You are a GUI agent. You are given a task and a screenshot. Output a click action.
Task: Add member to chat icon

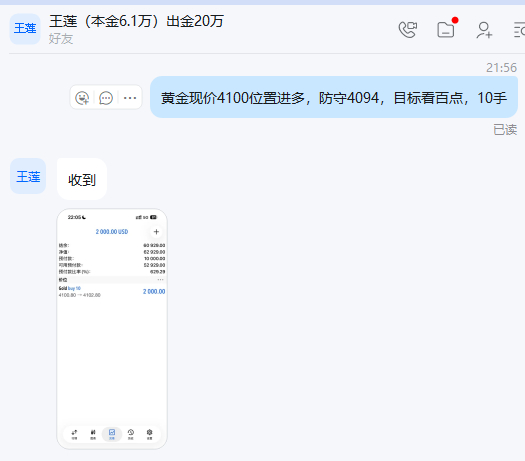(x=484, y=30)
